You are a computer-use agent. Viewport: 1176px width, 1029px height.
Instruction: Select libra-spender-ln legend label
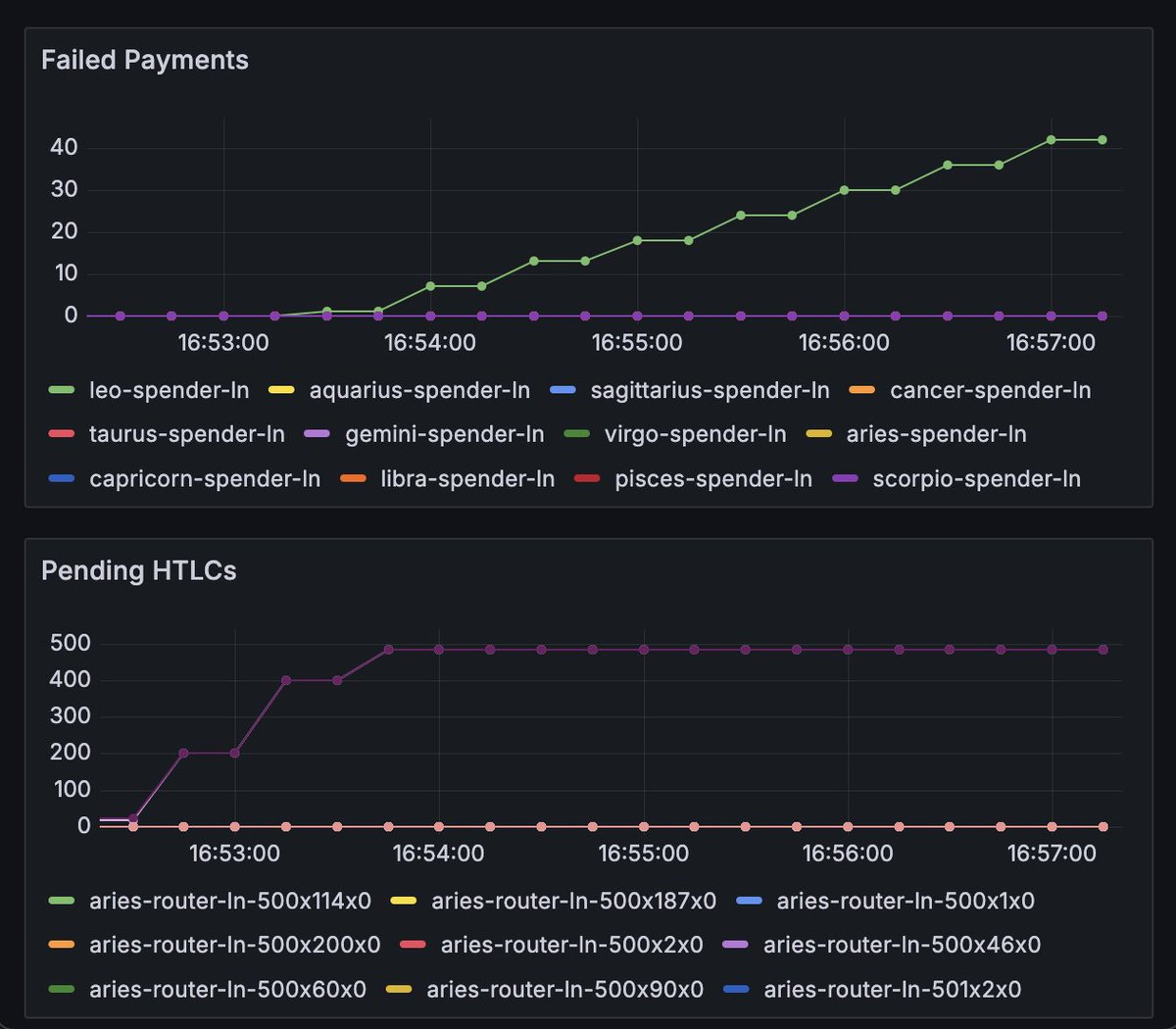467,478
